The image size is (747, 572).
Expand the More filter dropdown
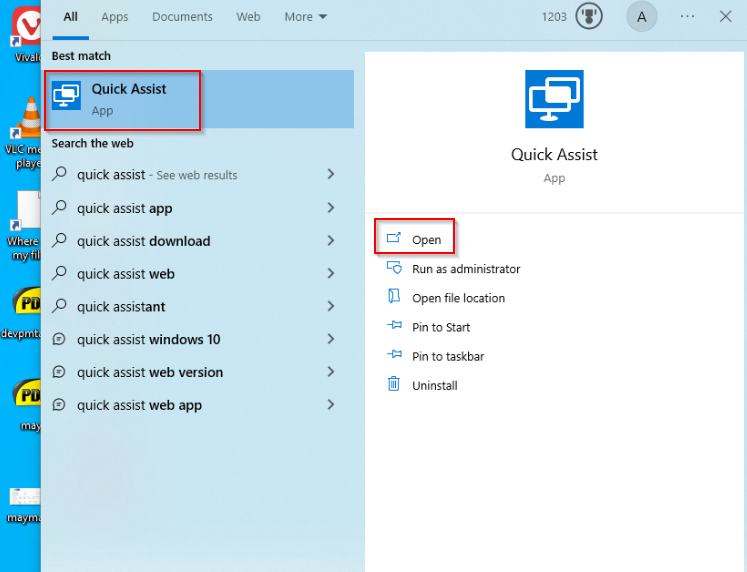tap(305, 17)
